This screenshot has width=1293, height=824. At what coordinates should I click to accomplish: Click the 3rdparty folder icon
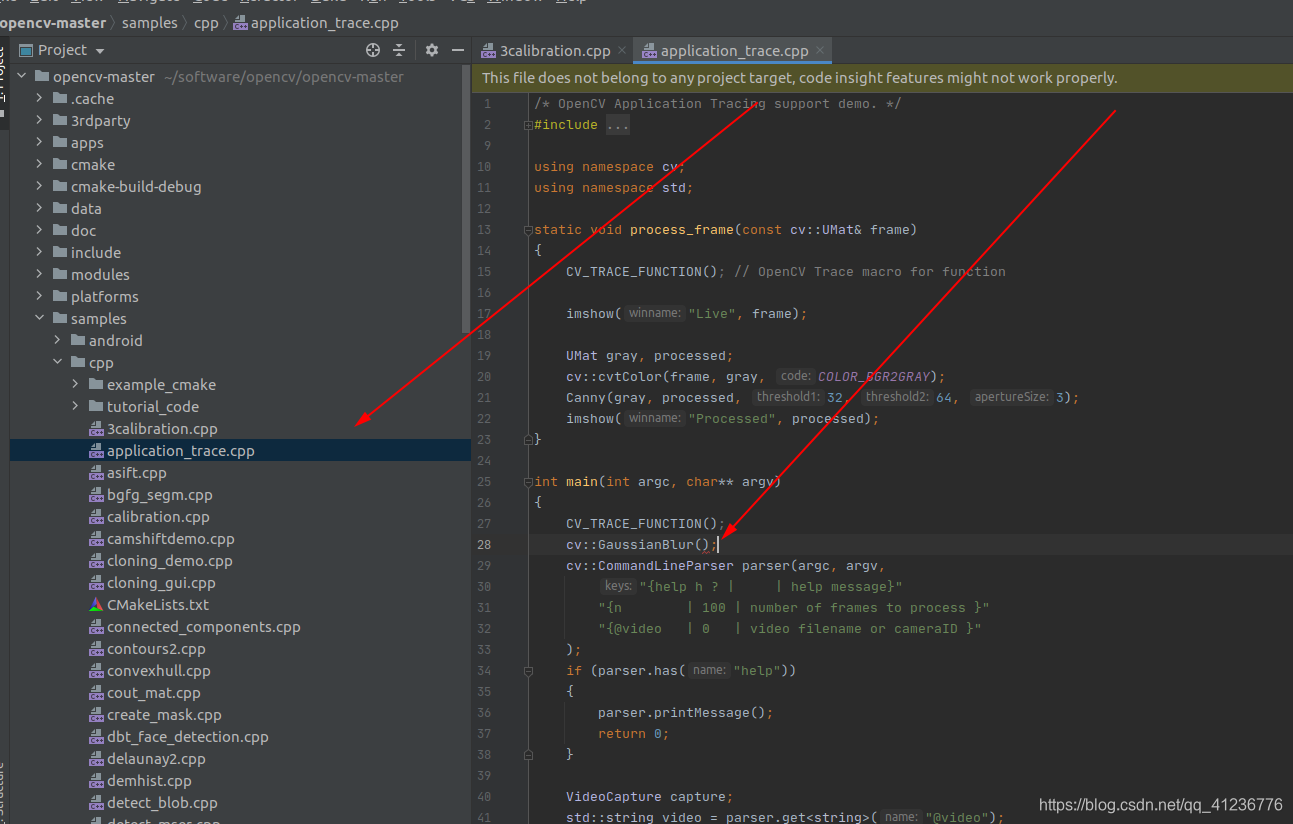coord(60,121)
